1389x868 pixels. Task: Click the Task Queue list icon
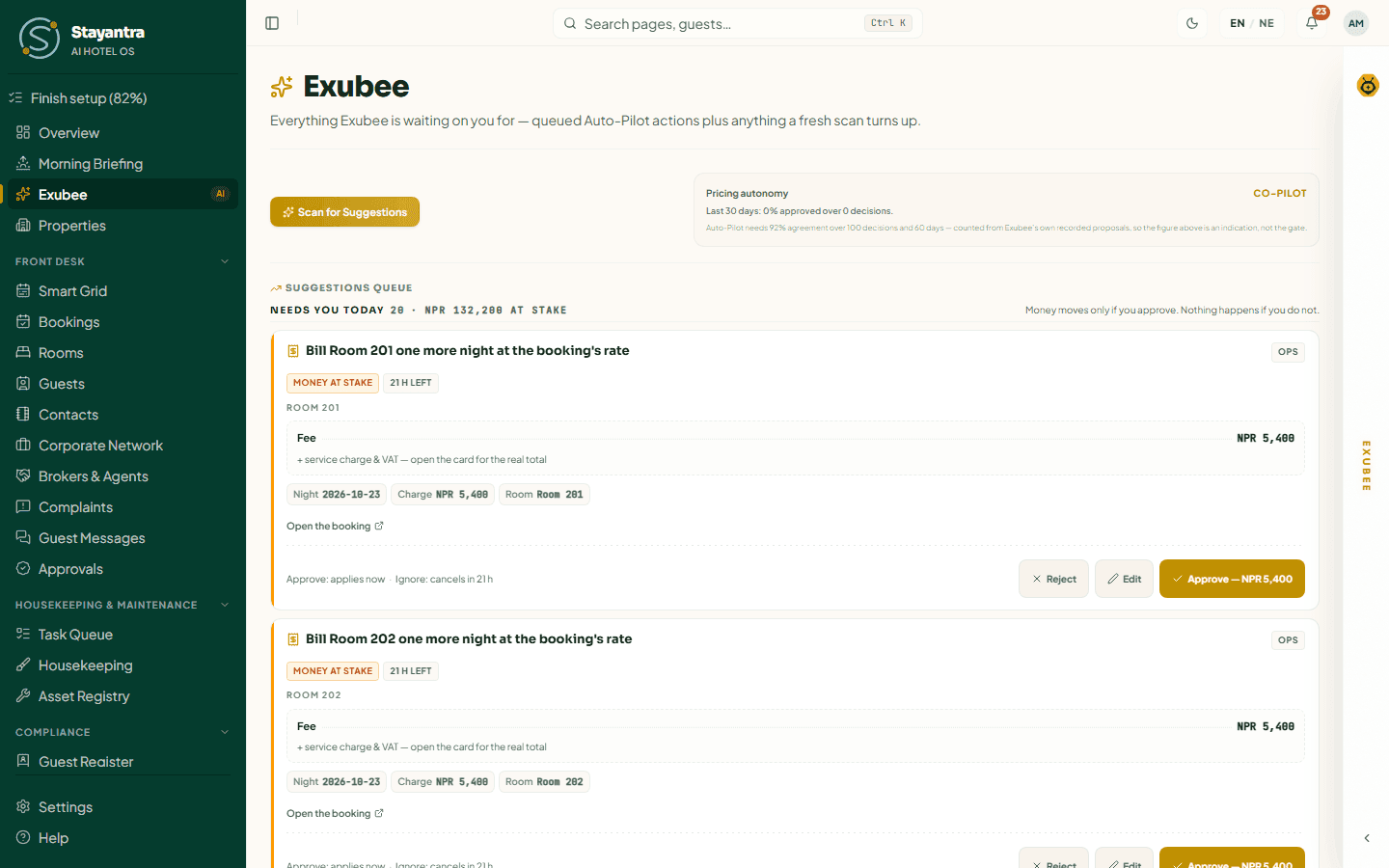(23, 634)
